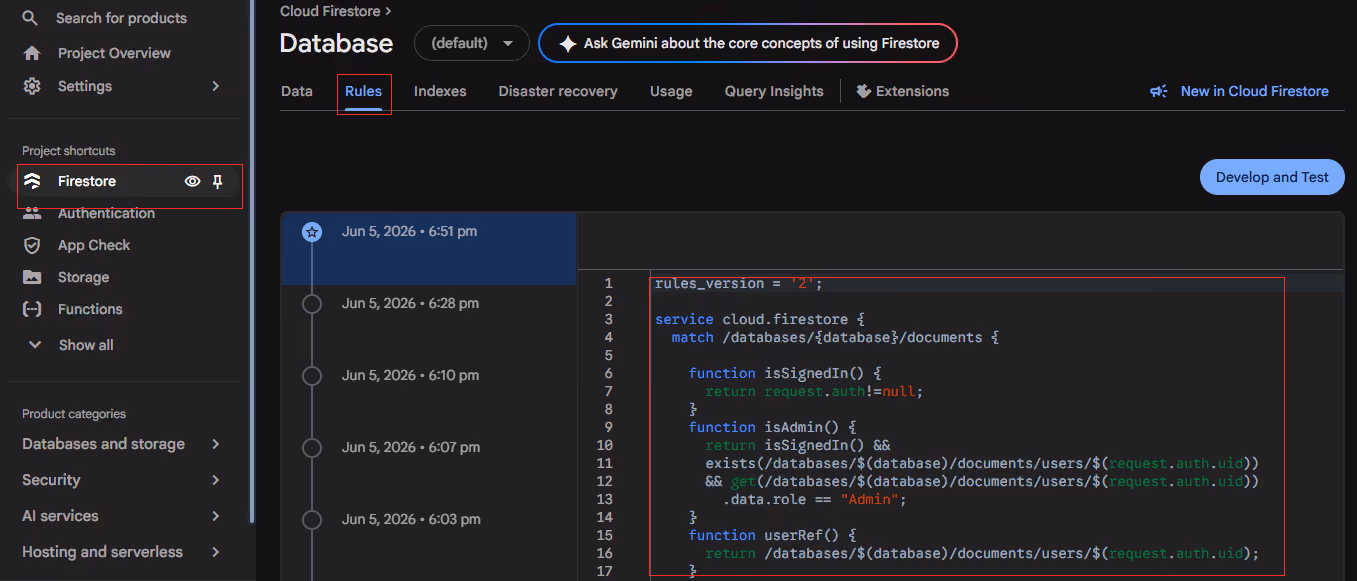Click the timeline circle for 6:03 pm version

[312, 520]
